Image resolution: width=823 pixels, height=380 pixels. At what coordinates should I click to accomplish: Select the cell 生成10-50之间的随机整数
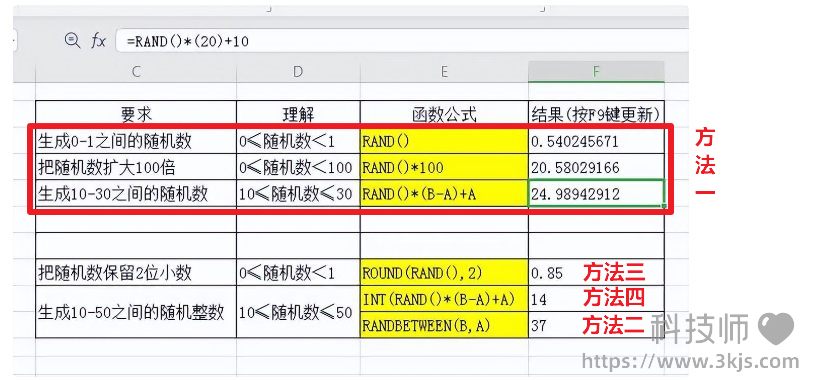[136, 312]
